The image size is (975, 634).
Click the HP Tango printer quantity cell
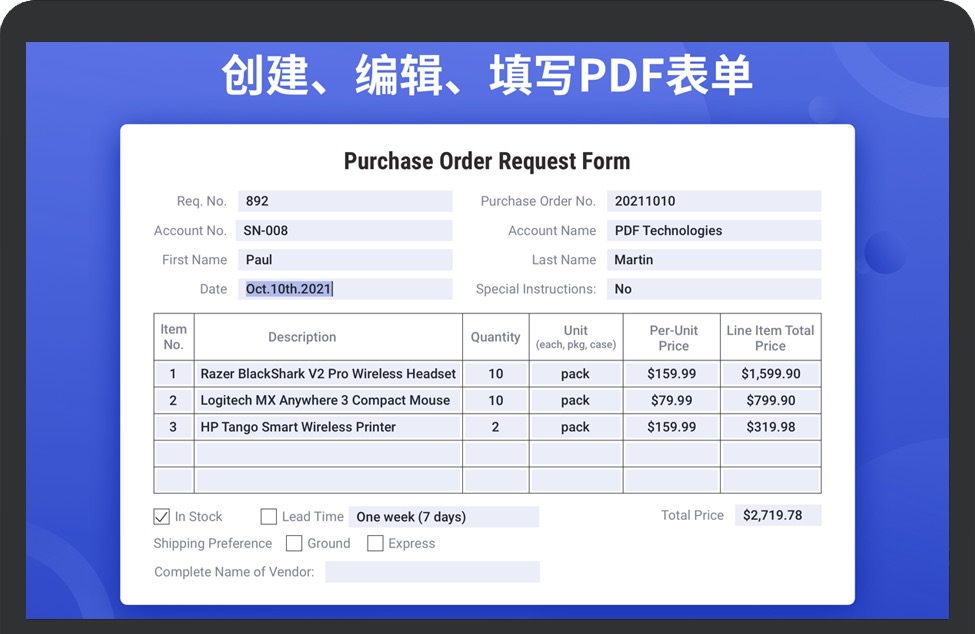tap(495, 427)
